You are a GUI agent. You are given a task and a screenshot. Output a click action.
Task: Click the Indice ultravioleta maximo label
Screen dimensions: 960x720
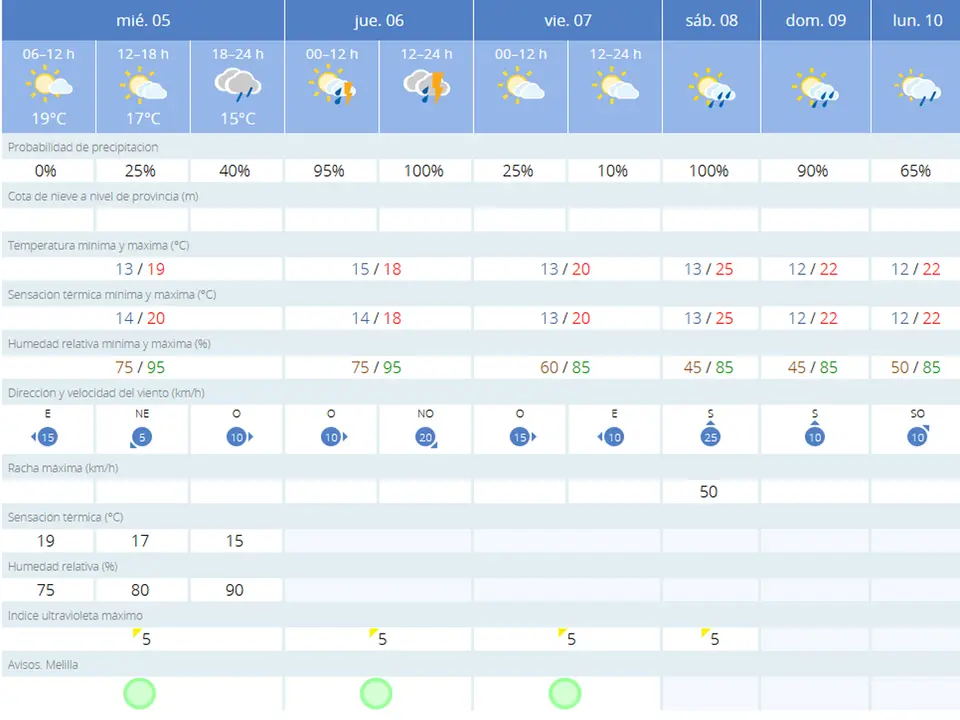(75, 615)
